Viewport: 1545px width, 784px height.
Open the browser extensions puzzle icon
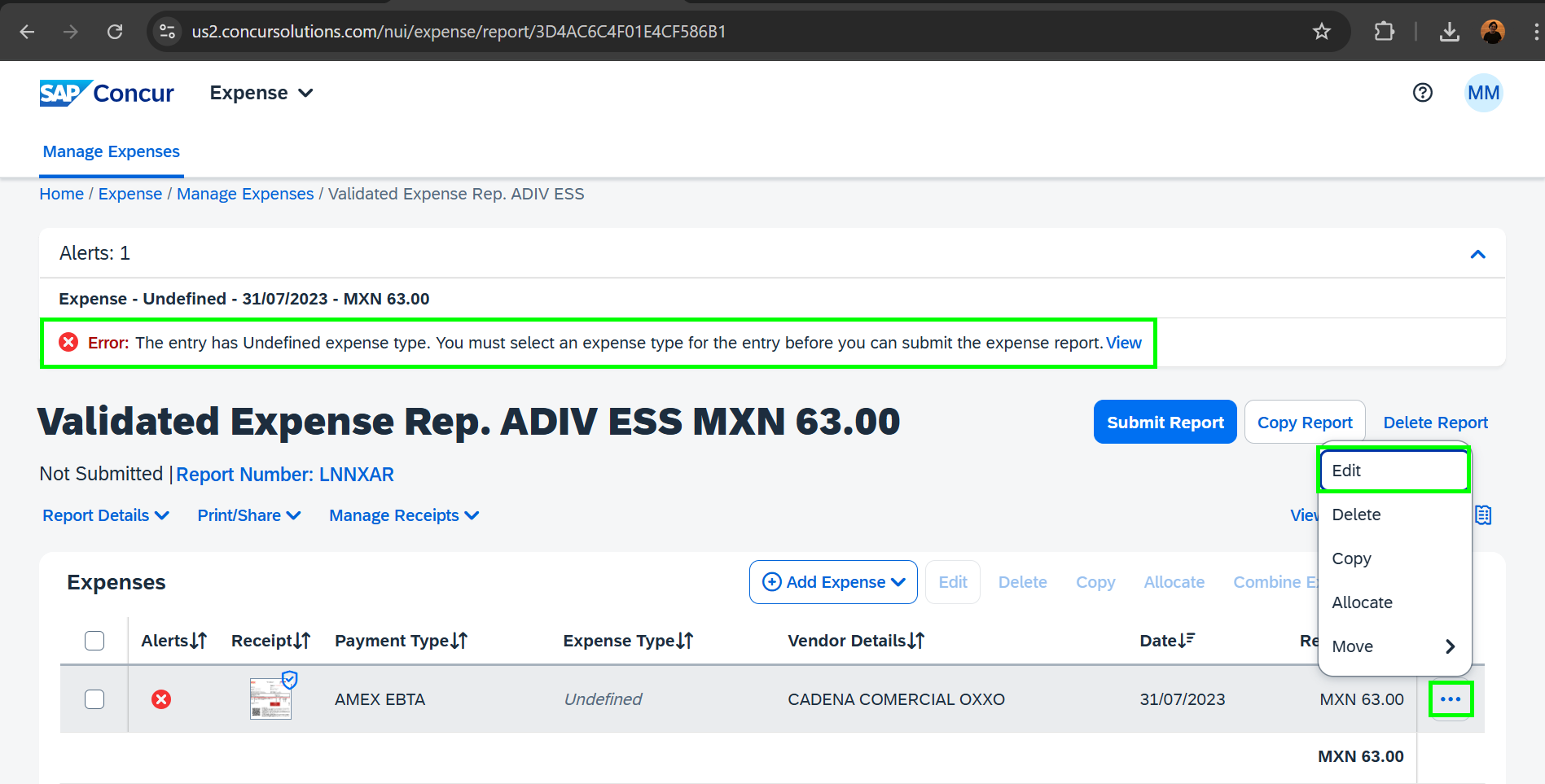[1384, 32]
